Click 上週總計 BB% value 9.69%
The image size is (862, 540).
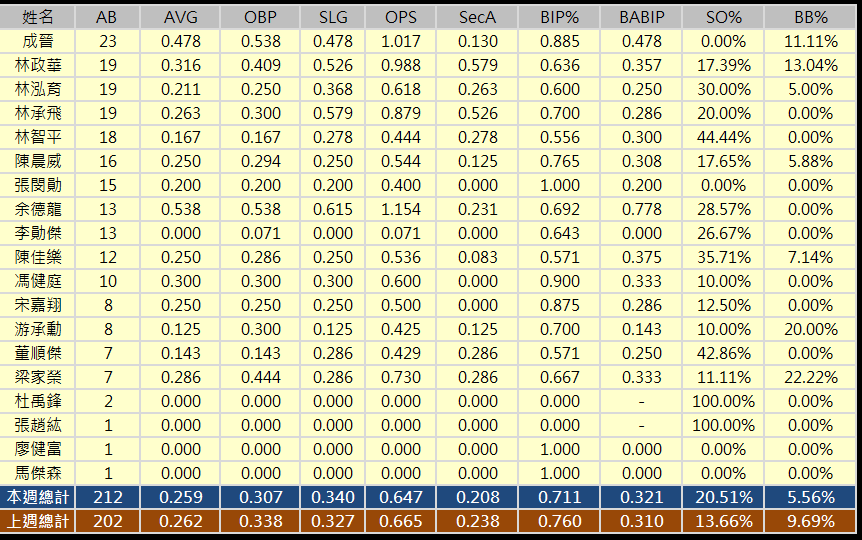(811, 521)
